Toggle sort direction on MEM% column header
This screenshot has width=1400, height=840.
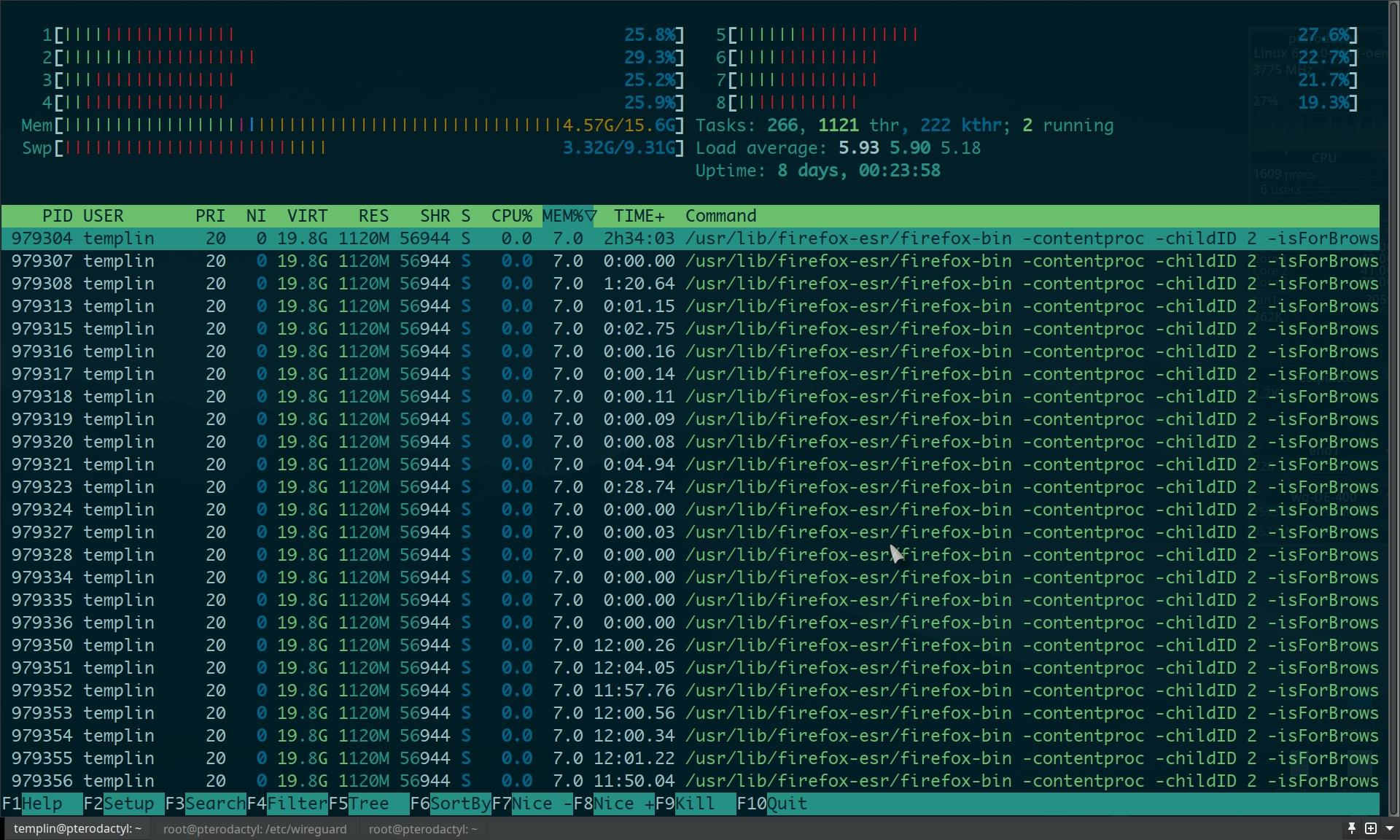569,216
